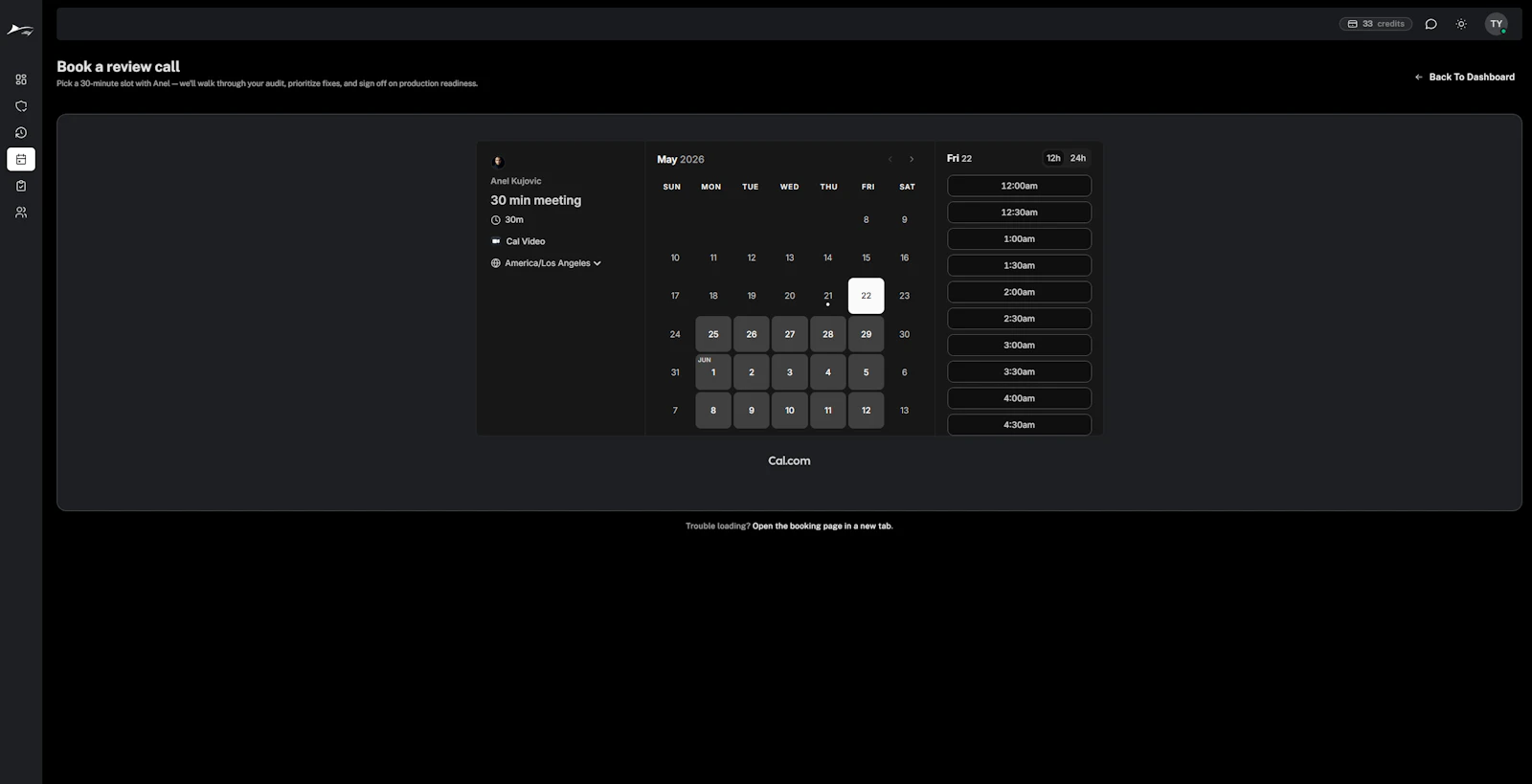Open the clipboard checklist icon in sidebar
Viewport: 1532px width, 784px height.
(x=21, y=186)
